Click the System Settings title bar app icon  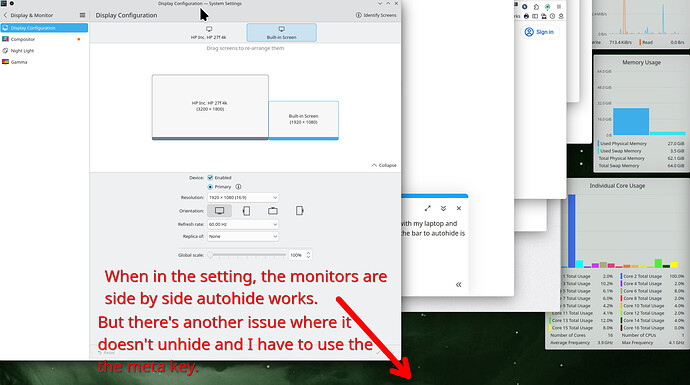coord(4,3)
